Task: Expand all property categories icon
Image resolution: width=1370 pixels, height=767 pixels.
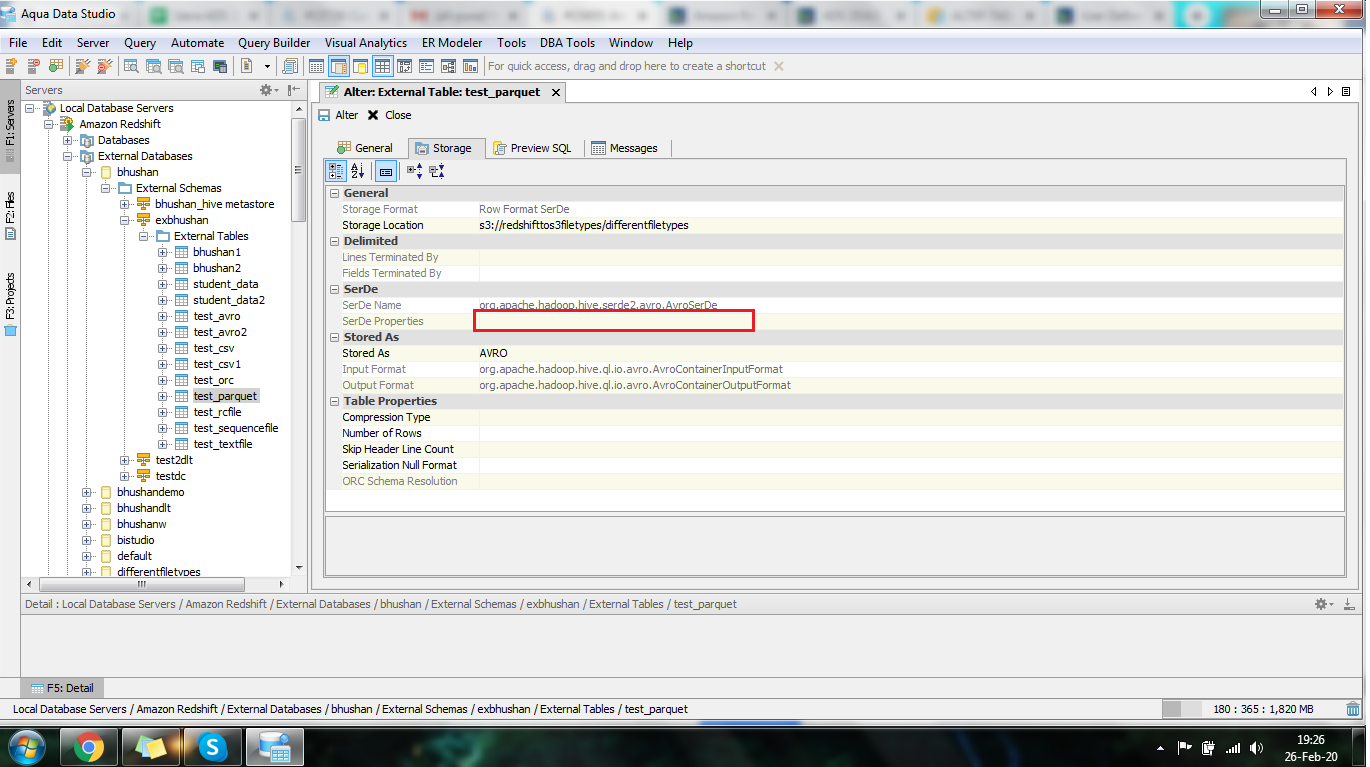Action: tap(414, 171)
